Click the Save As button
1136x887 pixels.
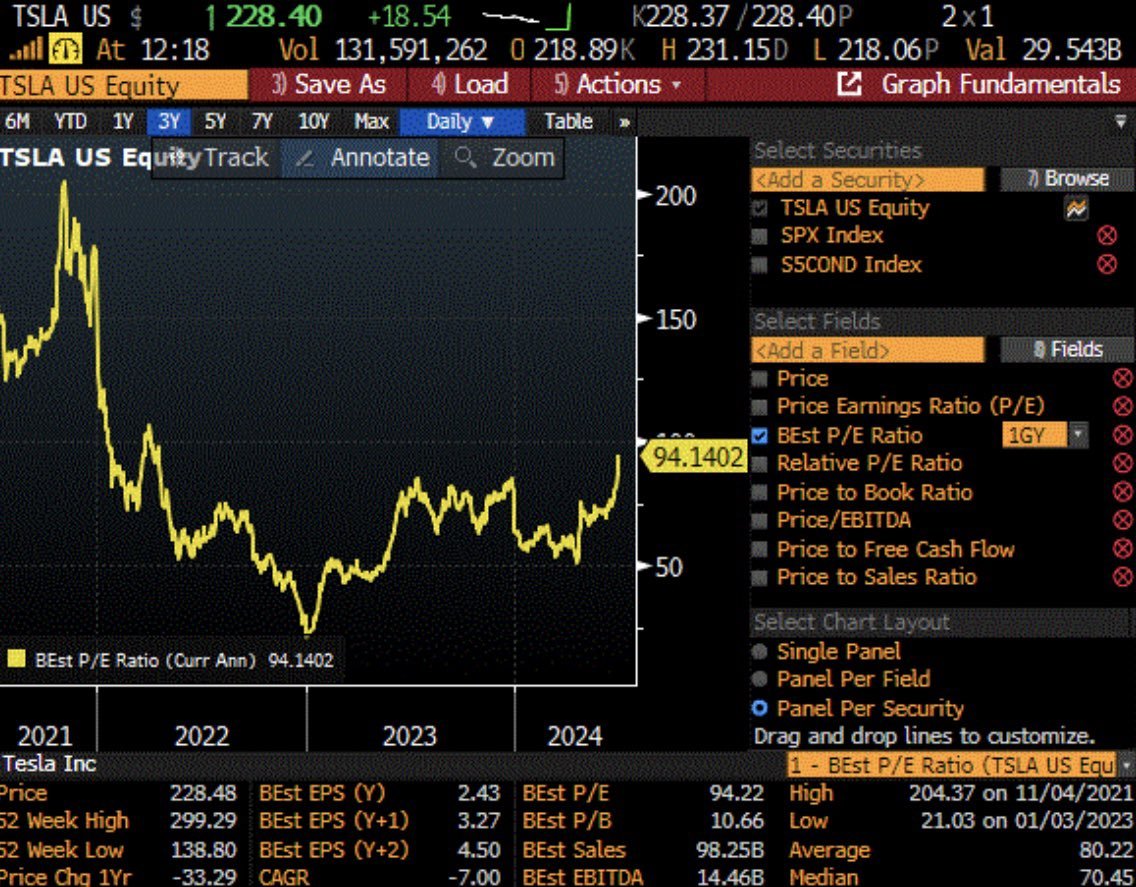(328, 85)
